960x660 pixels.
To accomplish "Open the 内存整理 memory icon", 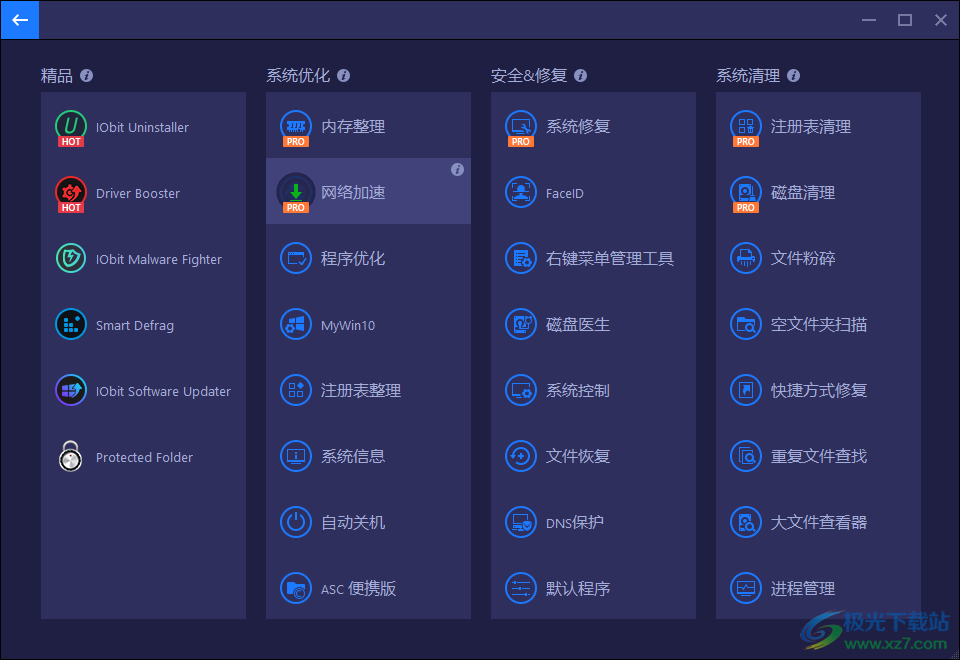I will click(296, 127).
